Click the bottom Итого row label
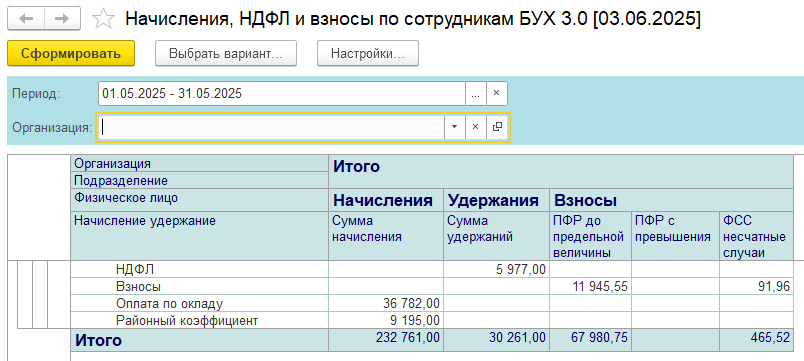 coord(199,340)
